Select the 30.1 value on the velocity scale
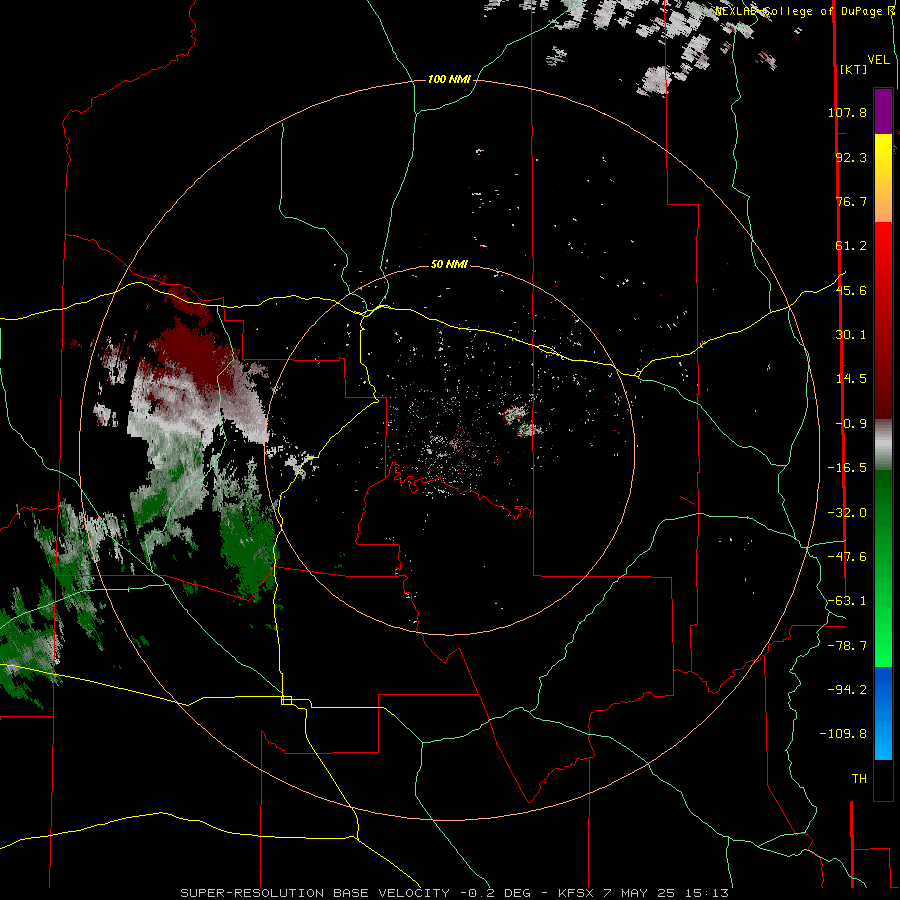 tap(851, 335)
